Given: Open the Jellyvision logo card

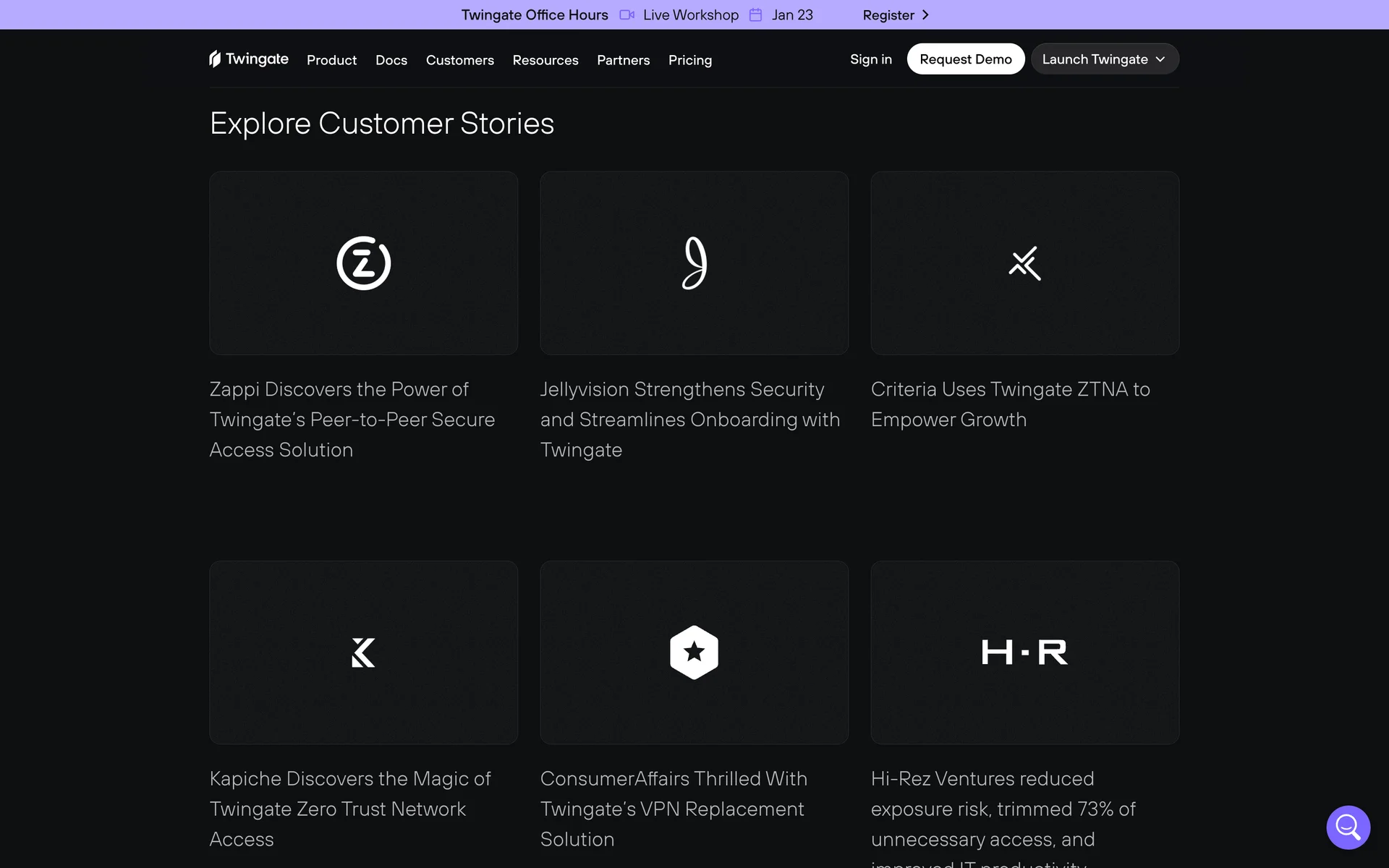Looking at the screenshot, I should 694,263.
